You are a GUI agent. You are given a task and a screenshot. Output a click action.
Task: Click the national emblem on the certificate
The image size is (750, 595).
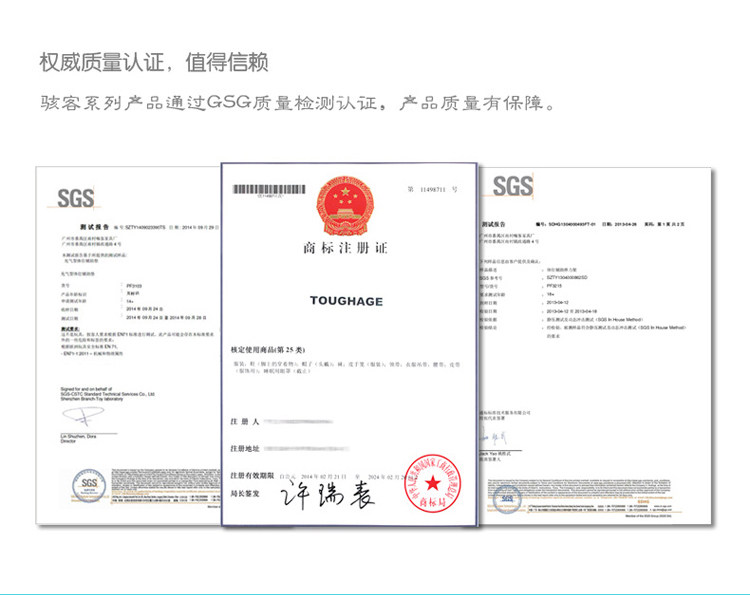pyautogui.click(x=345, y=205)
